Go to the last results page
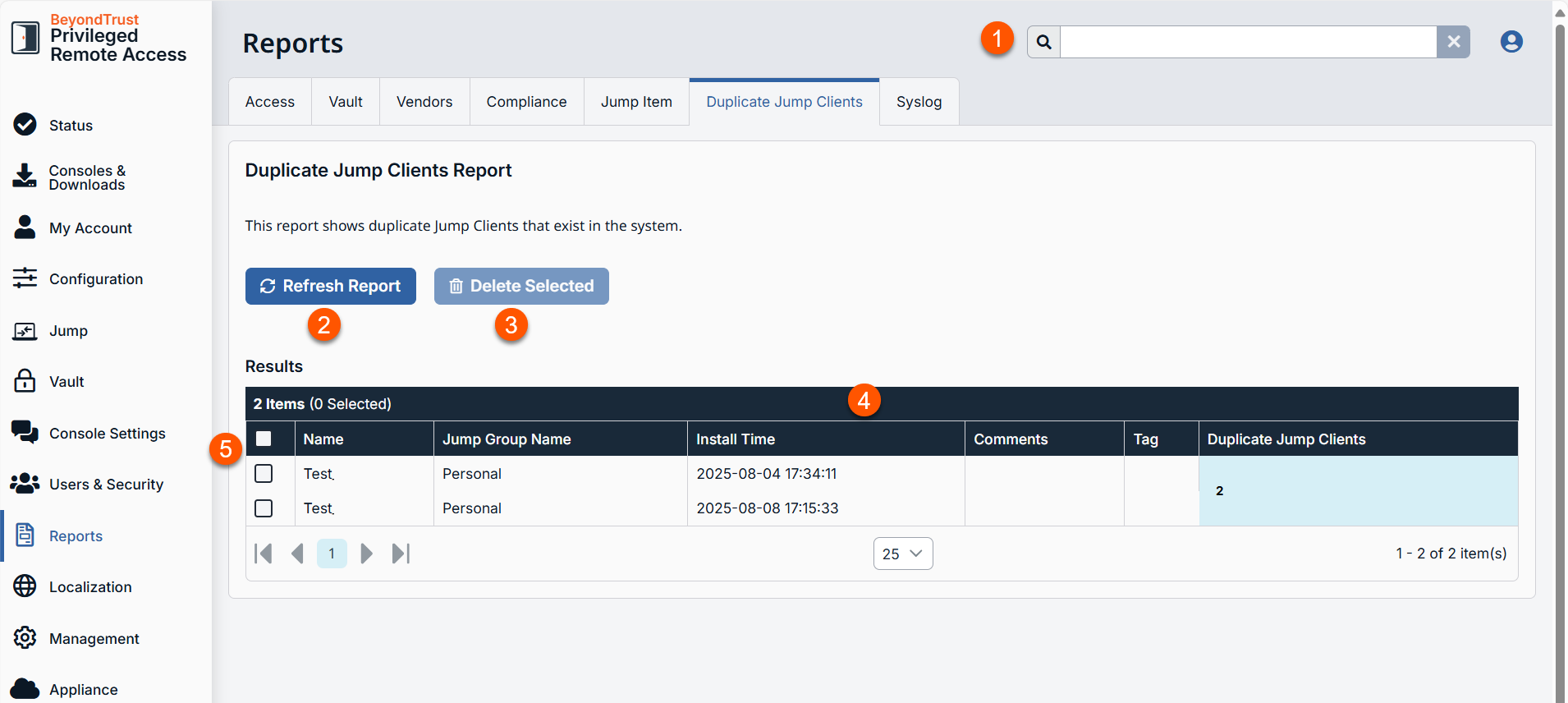The width and height of the screenshot is (1568, 703). [401, 554]
